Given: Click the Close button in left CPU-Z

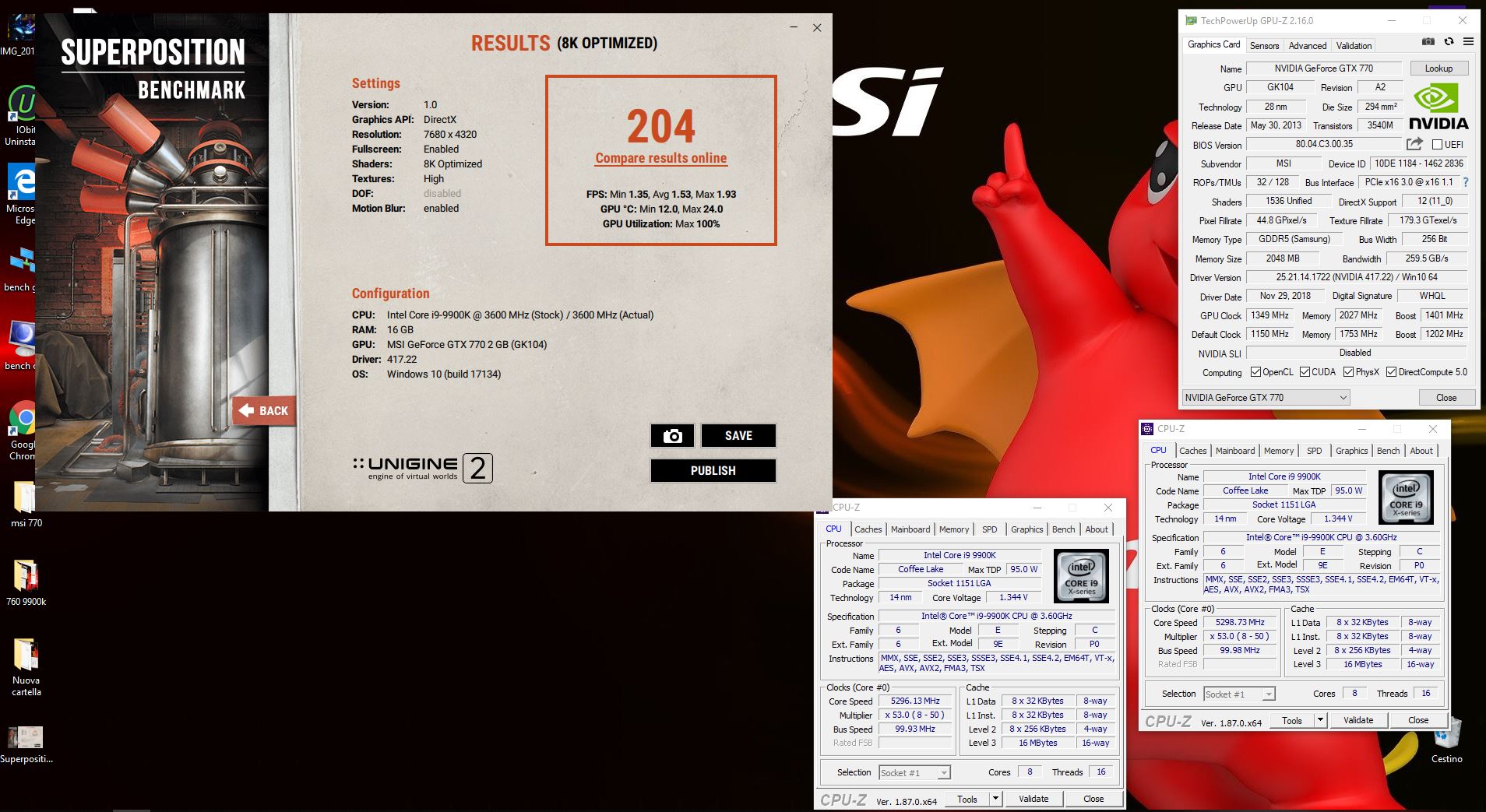Looking at the screenshot, I should pyautogui.click(x=1093, y=799).
